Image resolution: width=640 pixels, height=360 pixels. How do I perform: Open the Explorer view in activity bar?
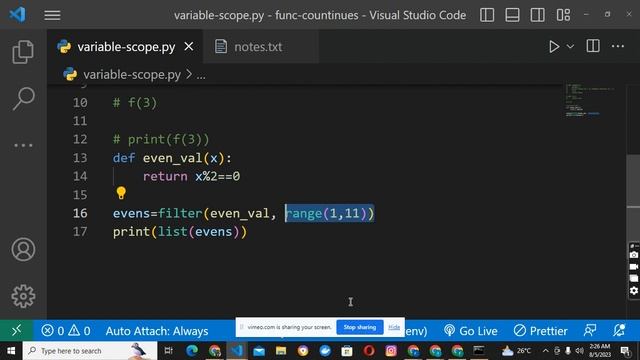click(x=23, y=52)
